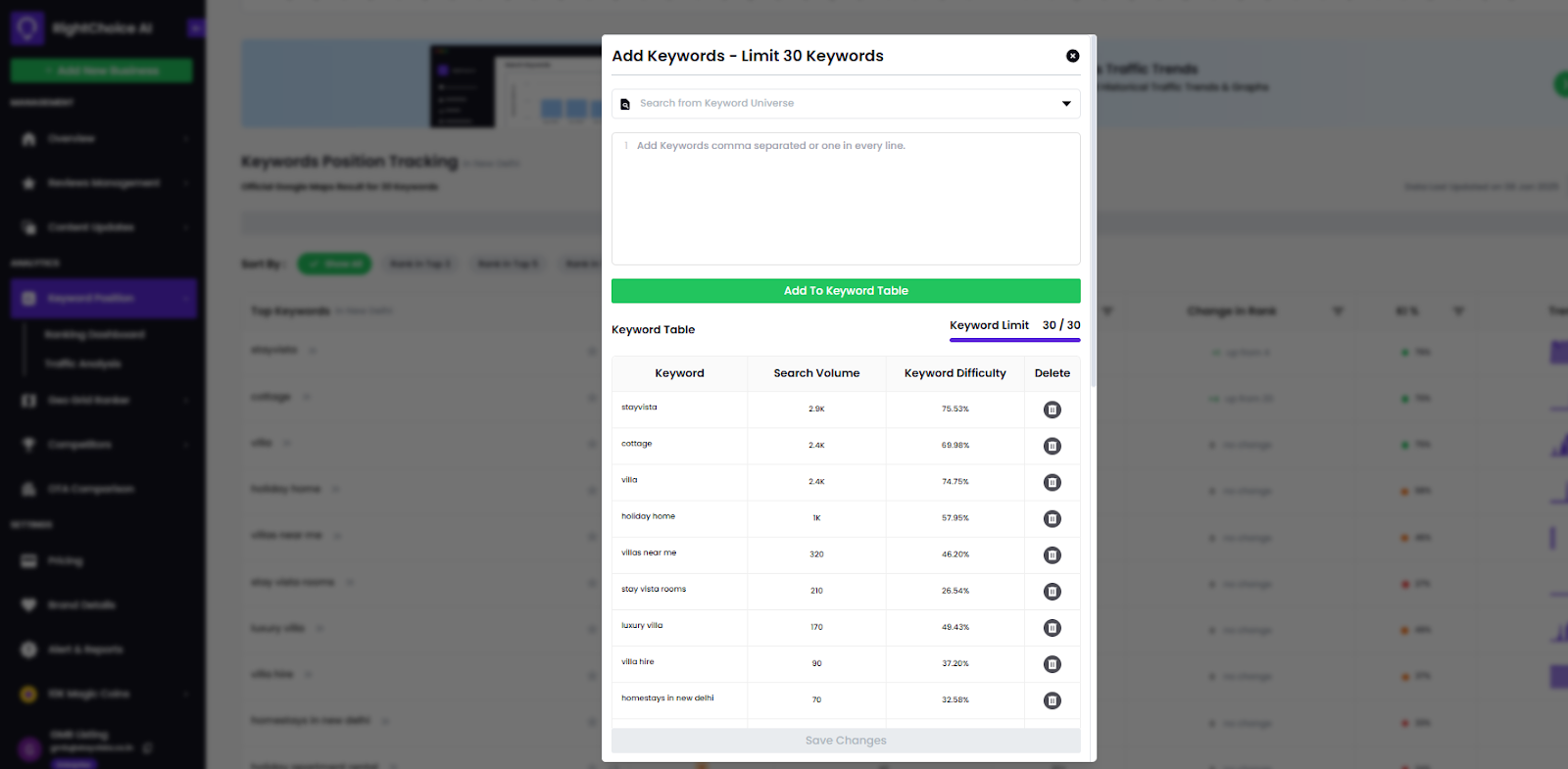
Task: Open Reviews Management star icon in sidebar
Action: (x=28, y=183)
